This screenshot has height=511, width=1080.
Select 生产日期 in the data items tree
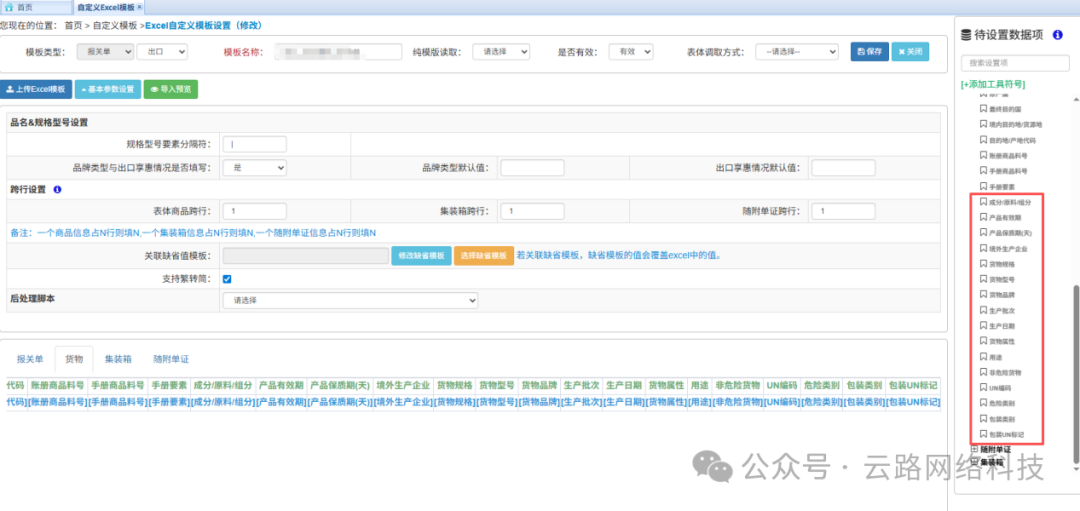pos(1001,326)
